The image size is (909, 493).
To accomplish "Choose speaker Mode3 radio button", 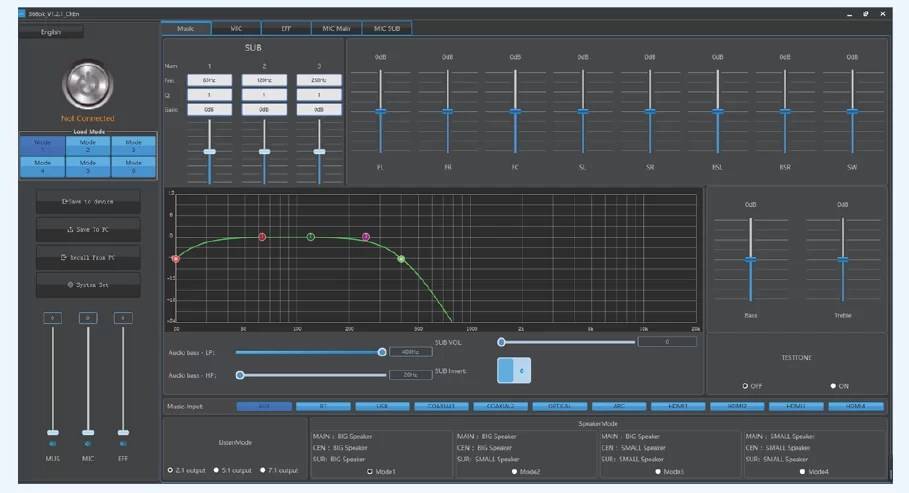I will click(x=658, y=472).
